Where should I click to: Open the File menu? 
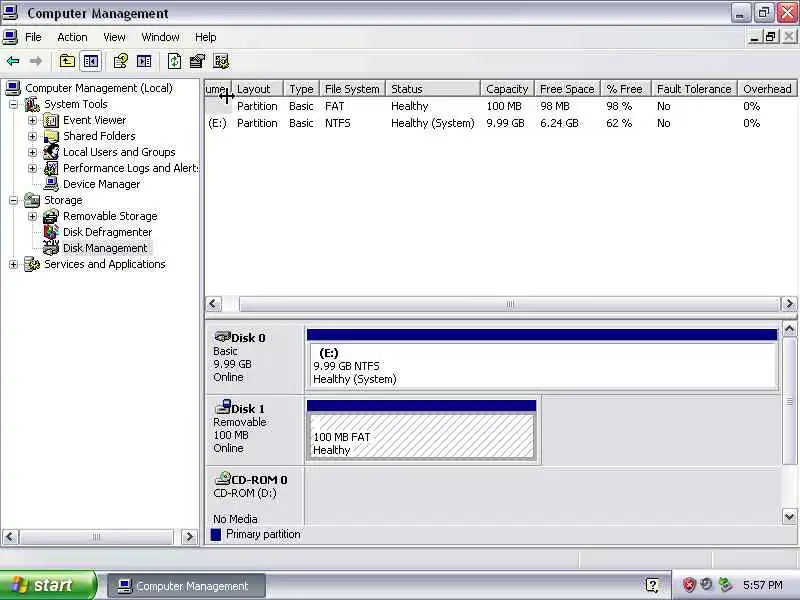pos(33,37)
